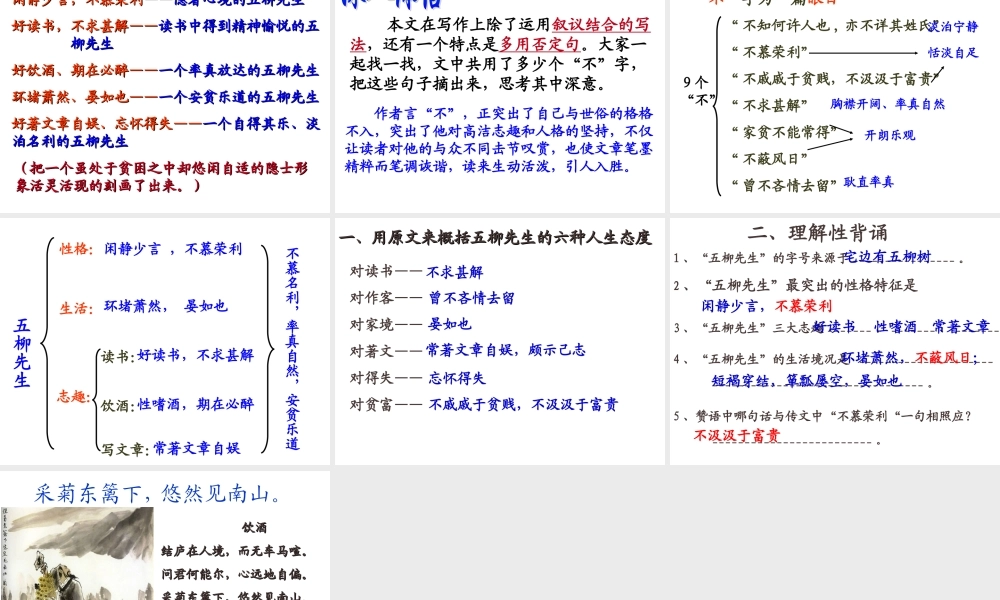1000x600 pixels.
Task: Click the annotation 胸襟开阔、率真自然
Action: pos(887,103)
